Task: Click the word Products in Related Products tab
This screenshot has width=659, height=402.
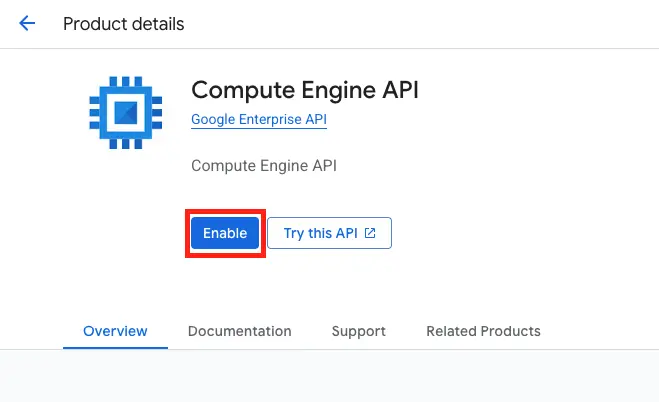Action: [509, 331]
